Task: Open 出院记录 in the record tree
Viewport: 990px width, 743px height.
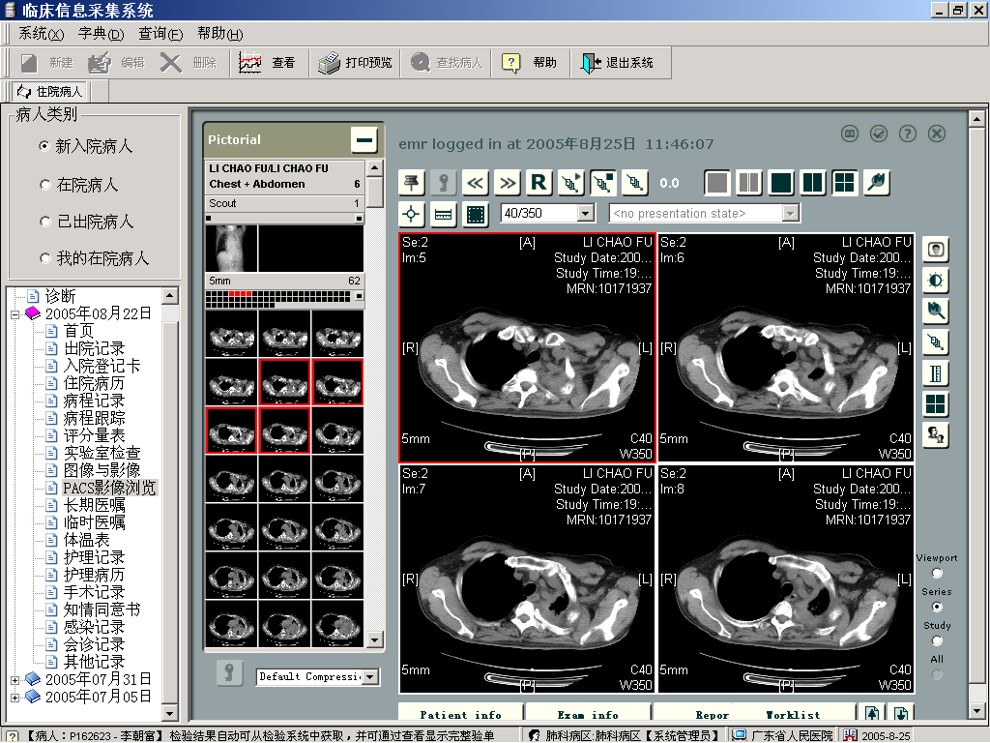Action: click(94, 348)
